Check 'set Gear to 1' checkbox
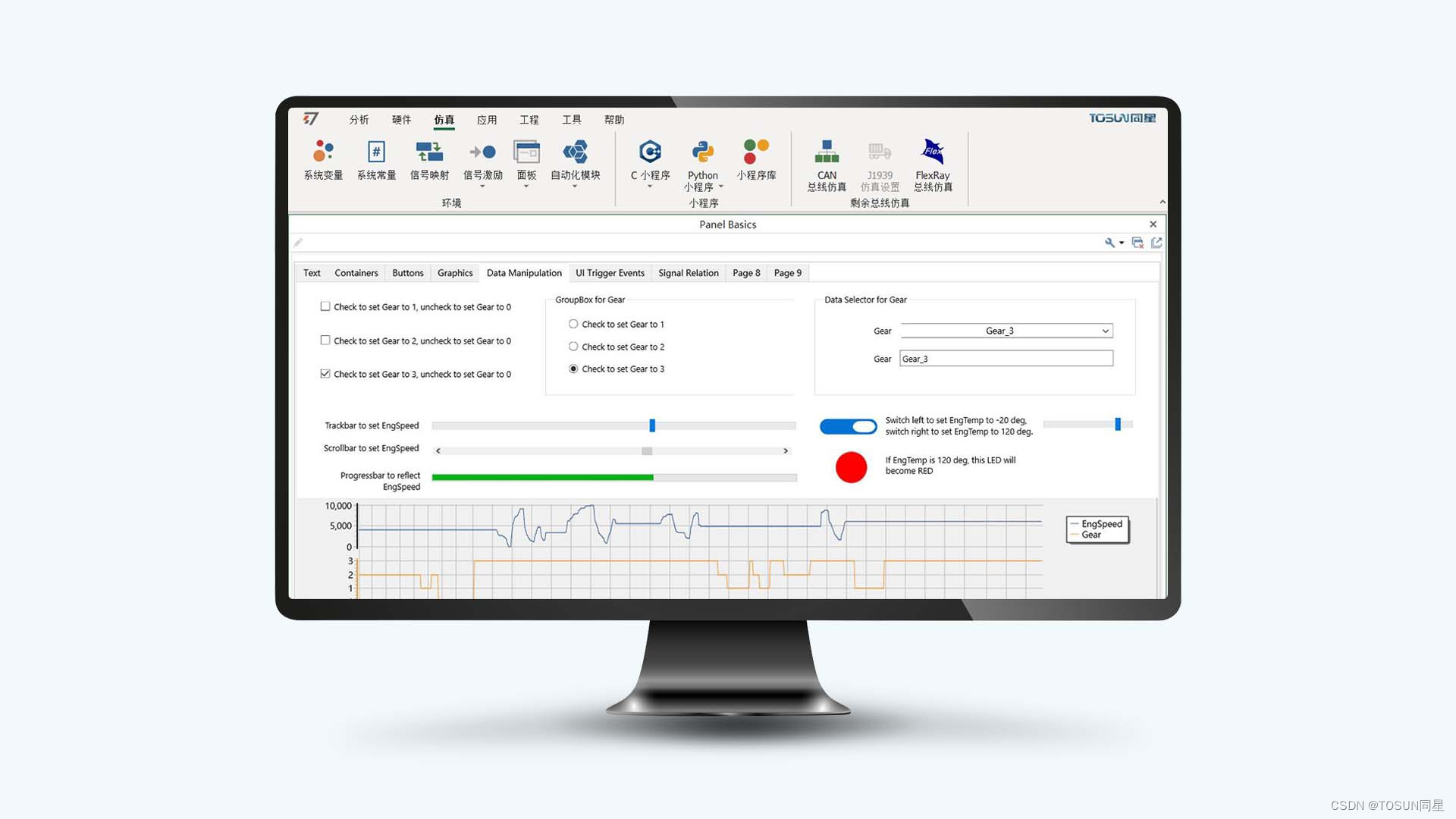Image resolution: width=1456 pixels, height=819 pixels. point(325,306)
